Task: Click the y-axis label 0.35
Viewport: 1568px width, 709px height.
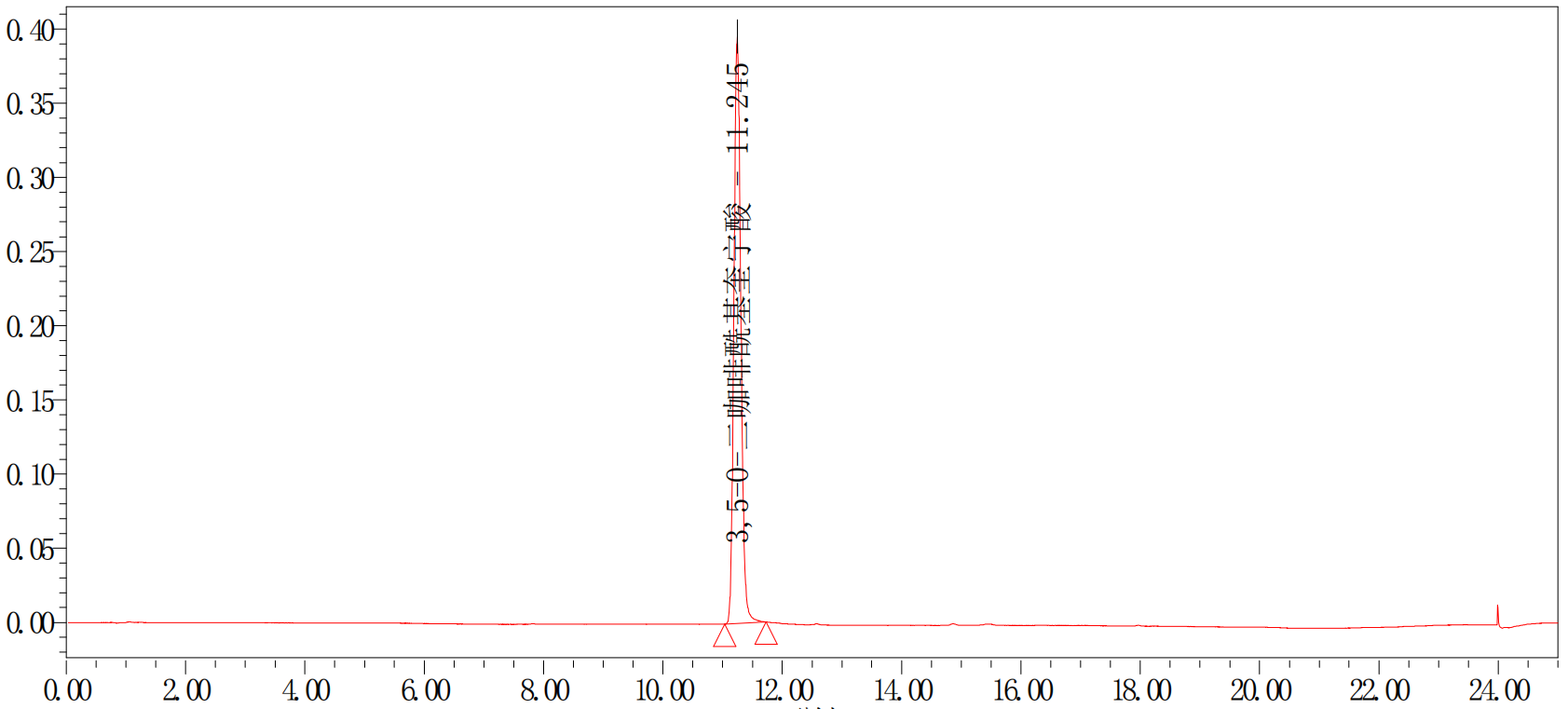Action: [x=30, y=104]
